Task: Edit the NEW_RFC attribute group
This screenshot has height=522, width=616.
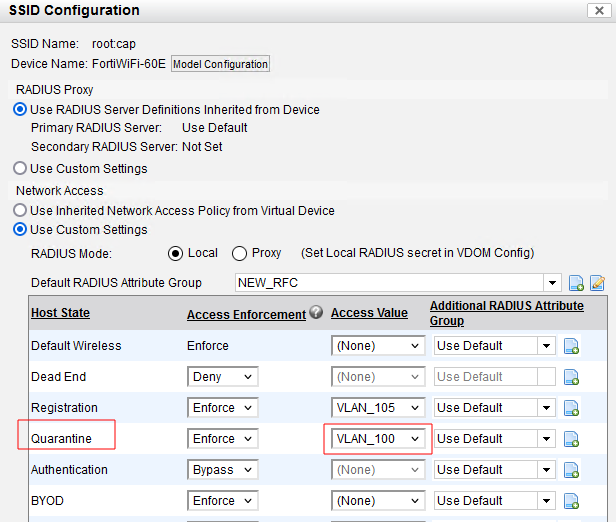Action: click(597, 283)
